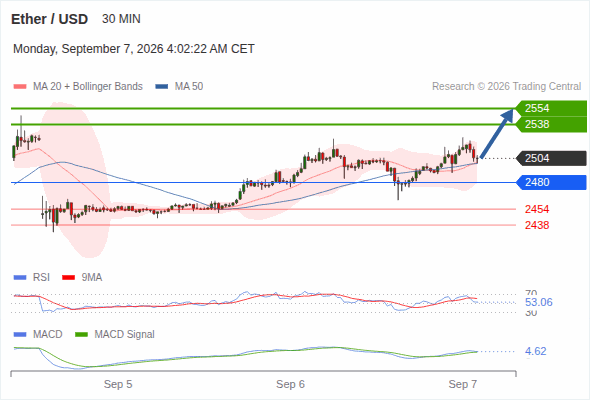Click the MA 20 + Bollinger Bands legend swatch
This screenshot has height=400, width=590.
point(20,87)
